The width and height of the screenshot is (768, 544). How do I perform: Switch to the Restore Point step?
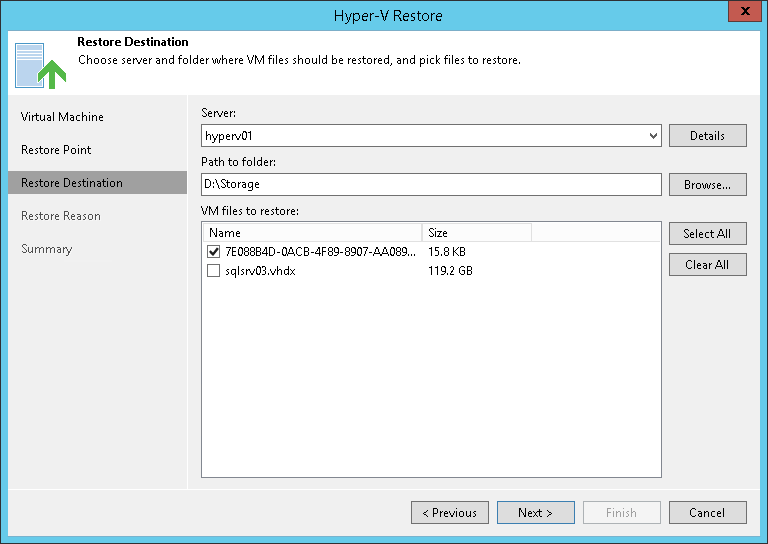coord(56,150)
